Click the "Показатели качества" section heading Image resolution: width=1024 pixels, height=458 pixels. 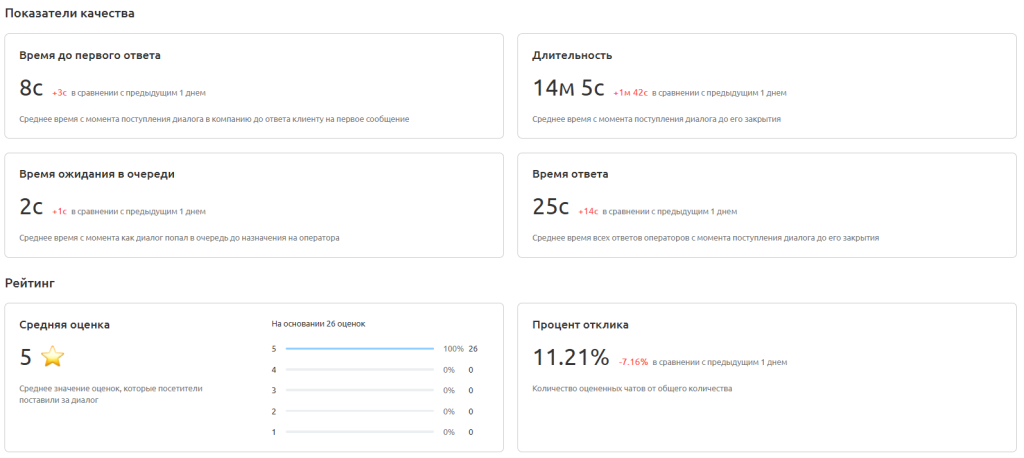tap(70, 14)
